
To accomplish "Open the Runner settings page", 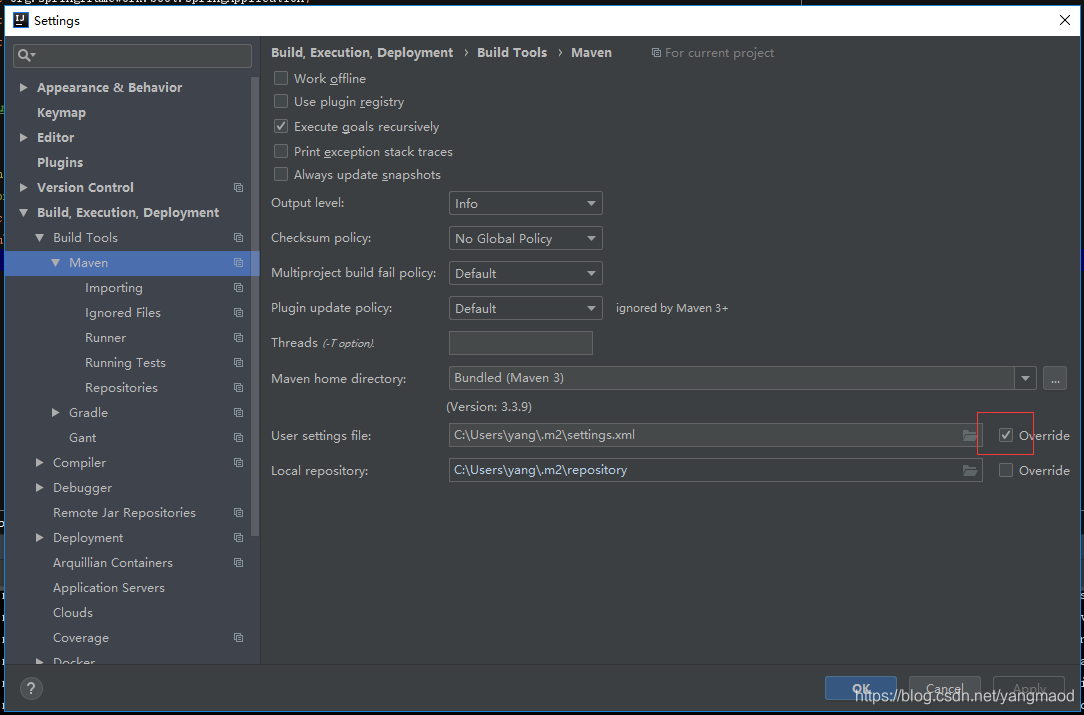I will point(105,337).
